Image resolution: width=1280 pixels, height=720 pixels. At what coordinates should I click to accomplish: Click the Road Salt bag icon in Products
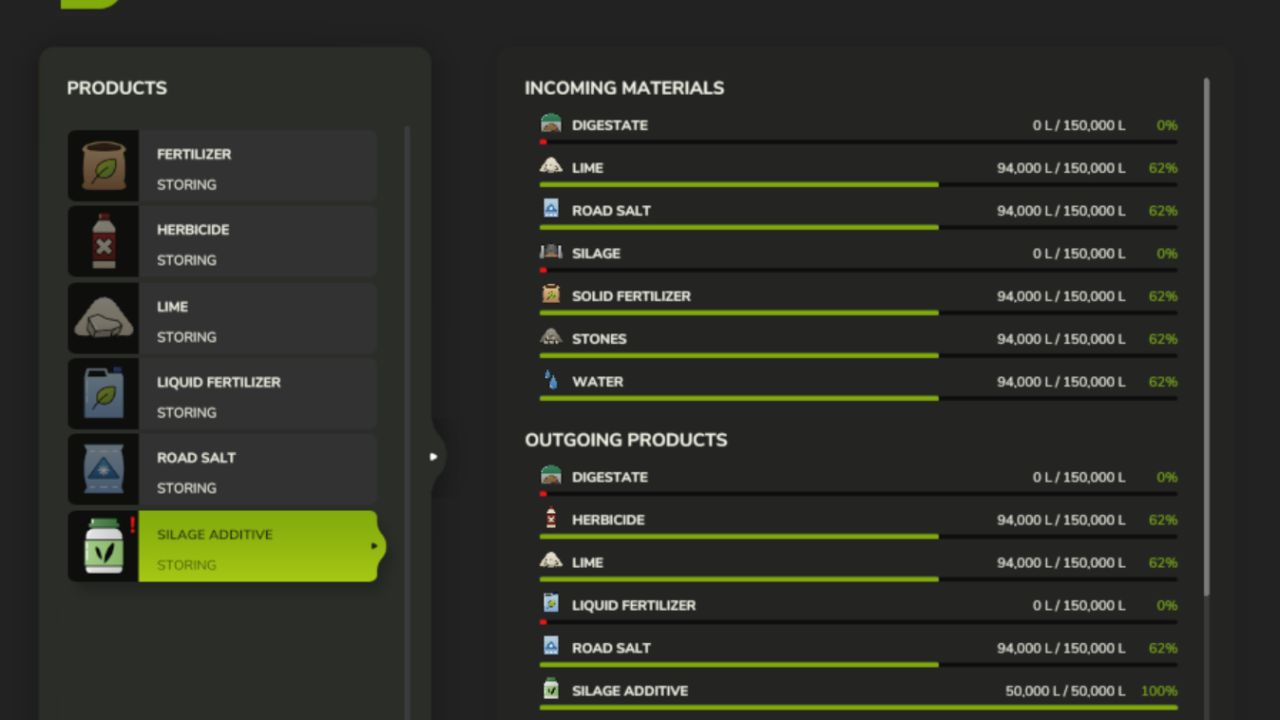tap(104, 470)
